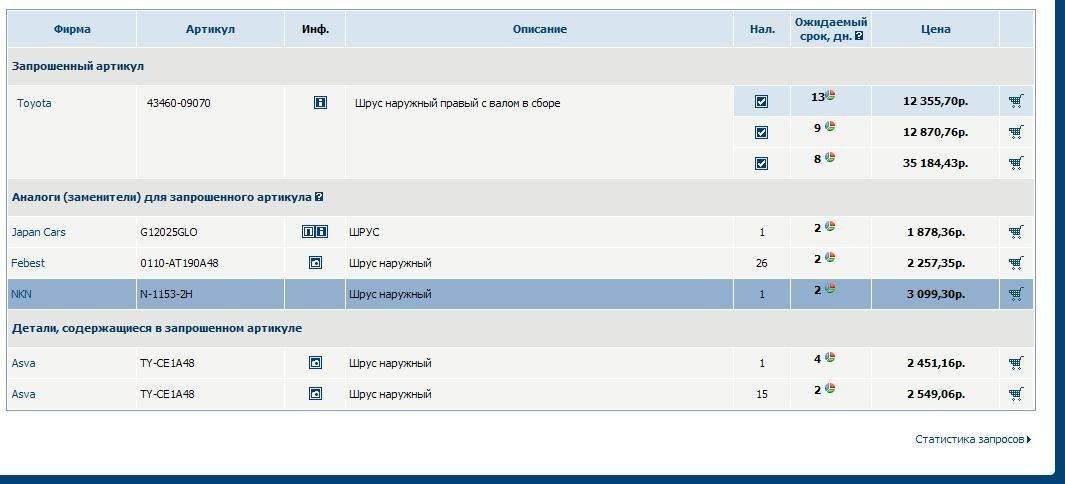
Task: Add Febest 0110-AT190A48 to cart
Action: pos(1016,263)
